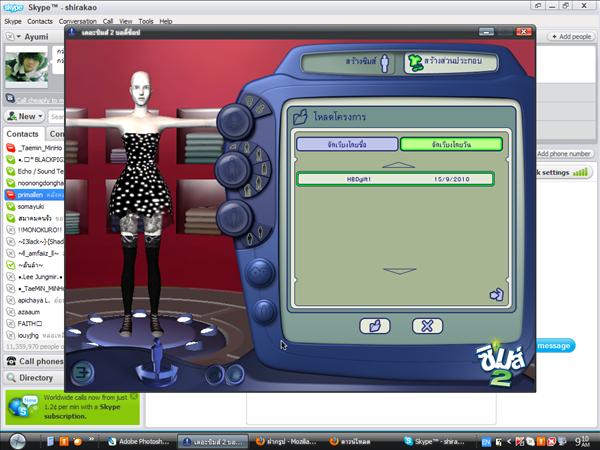Sort projects by date
The width and height of the screenshot is (600, 450).
(x=451, y=145)
